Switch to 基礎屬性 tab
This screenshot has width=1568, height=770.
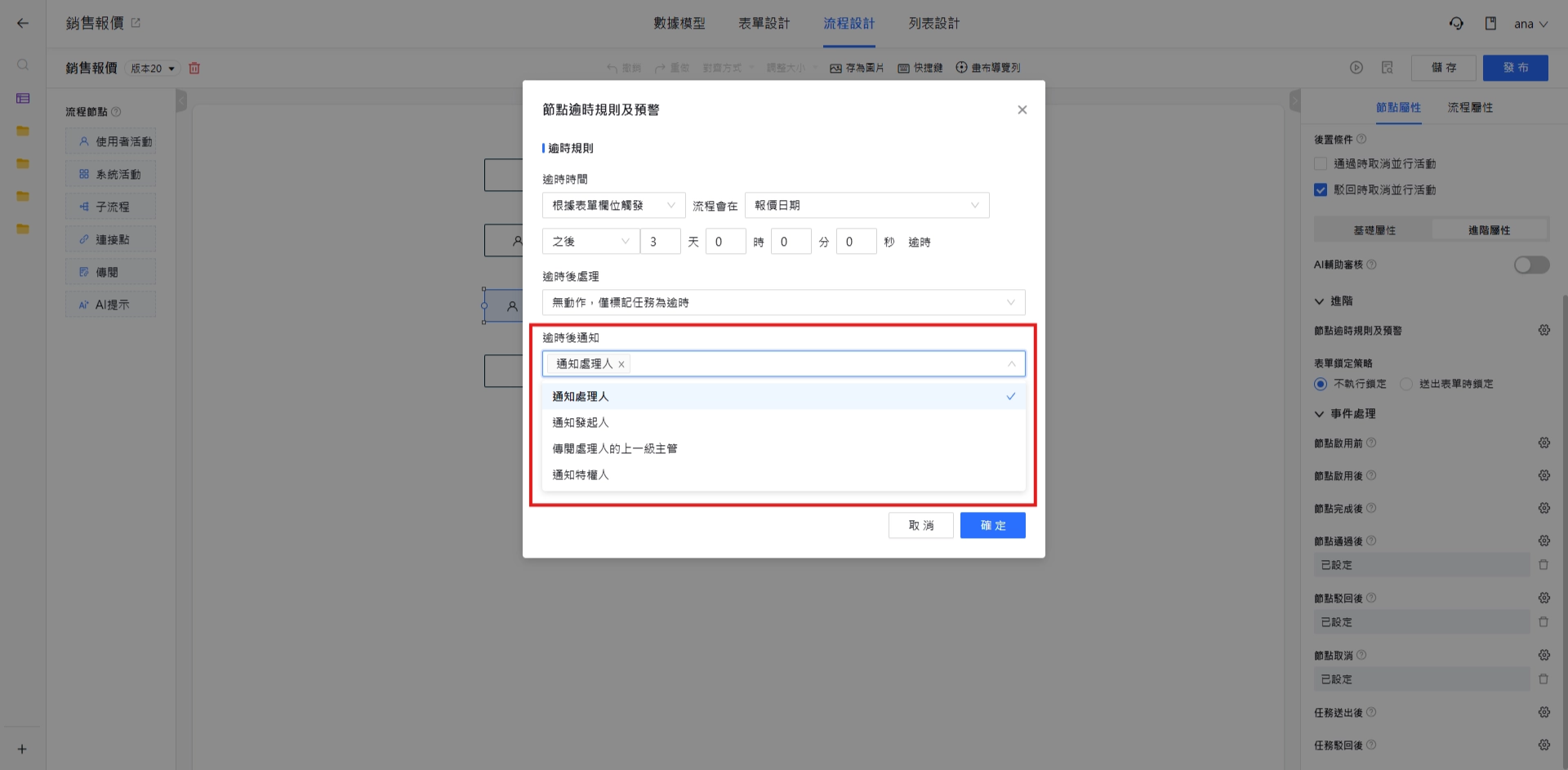(1374, 230)
